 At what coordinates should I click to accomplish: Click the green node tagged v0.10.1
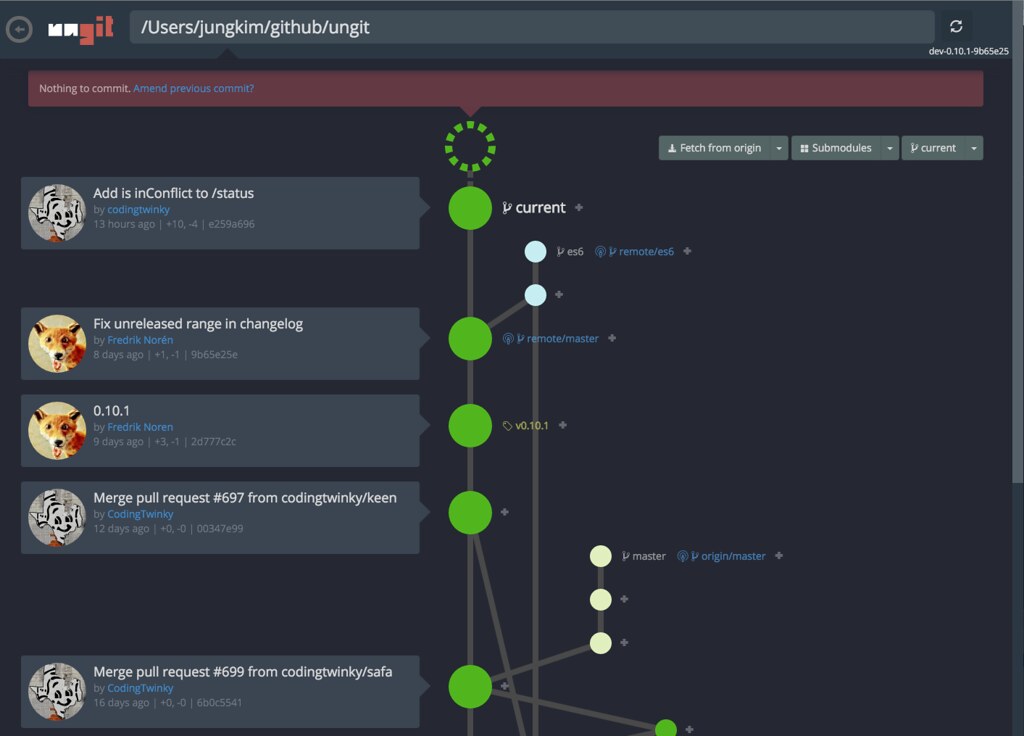[470, 426]
